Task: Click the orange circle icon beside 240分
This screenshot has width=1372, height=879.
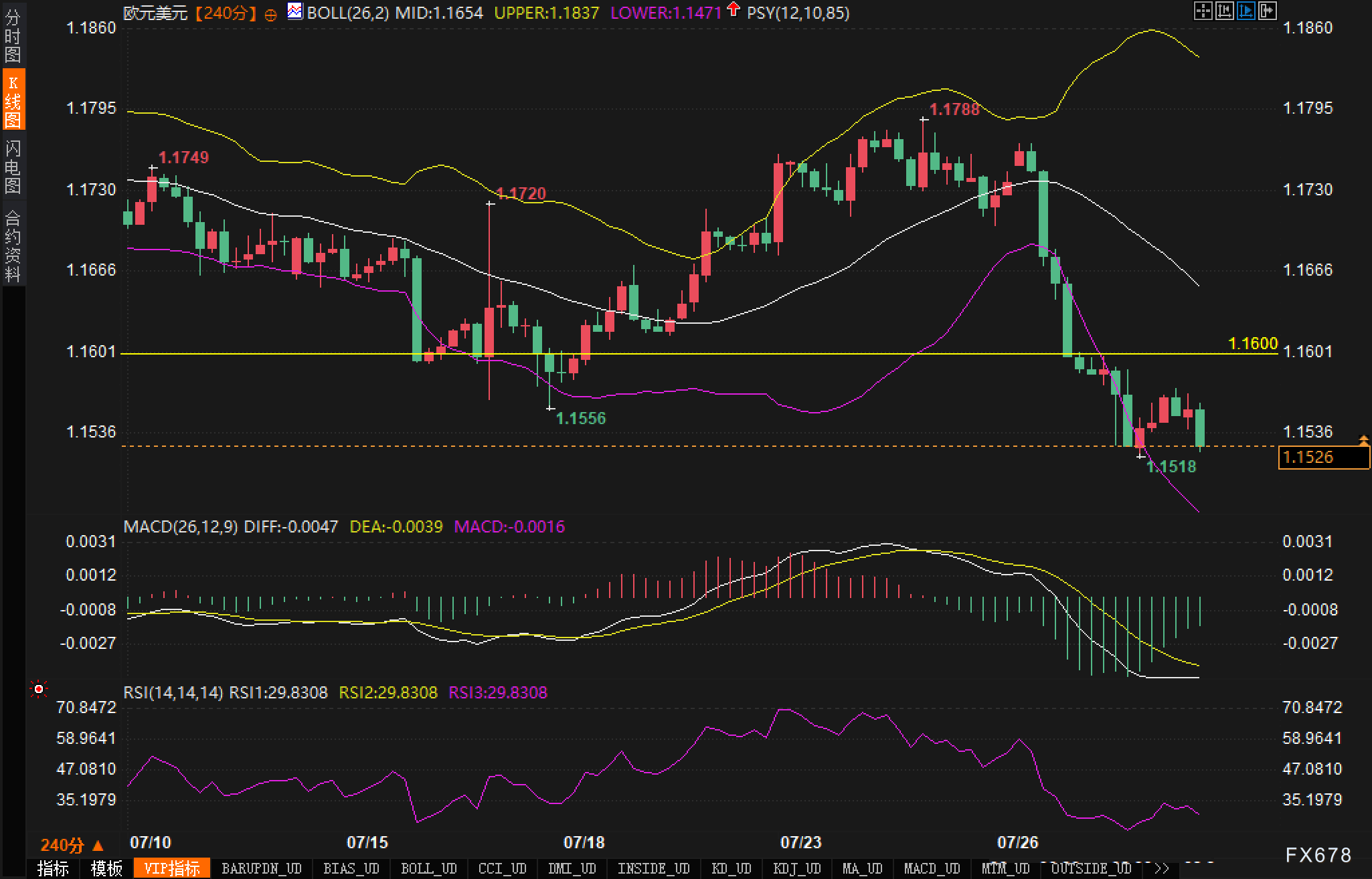Action: pos(270,15)
